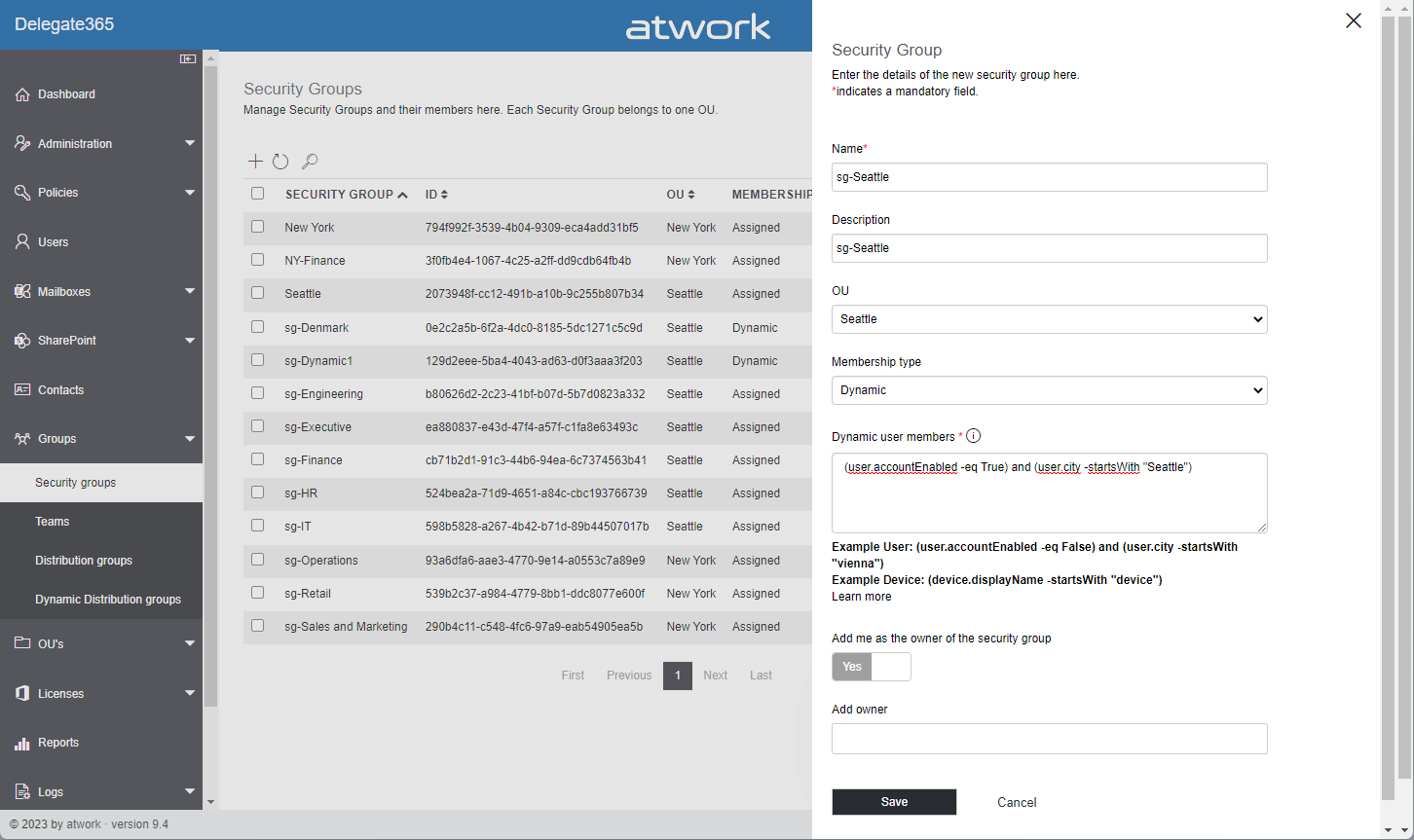Click into the Description input field
Viewport: 1414px width, 840px height.
[1050, 248]
